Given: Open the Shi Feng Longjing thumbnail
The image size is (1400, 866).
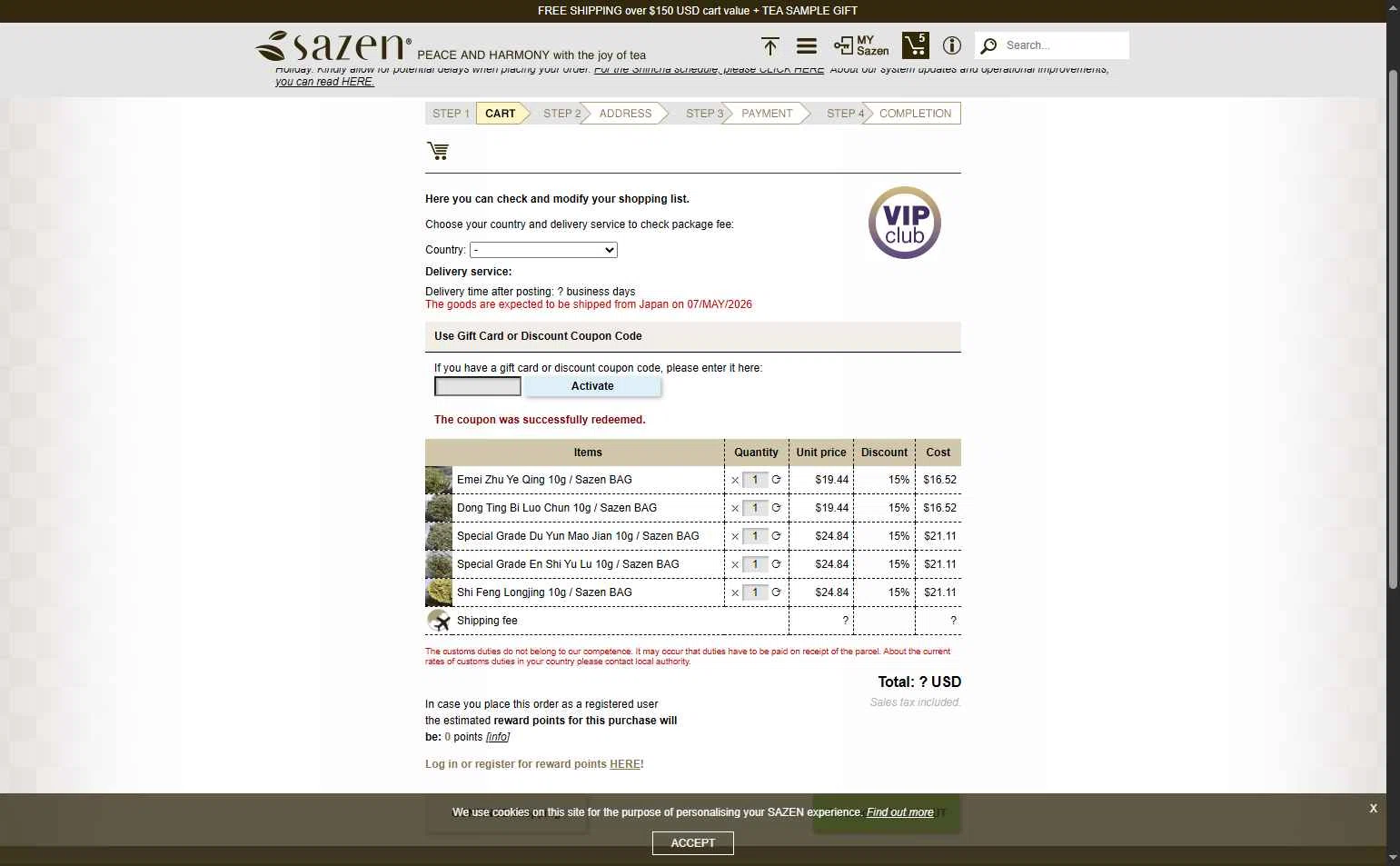Looking at the screenshot, I should [439, 592].
